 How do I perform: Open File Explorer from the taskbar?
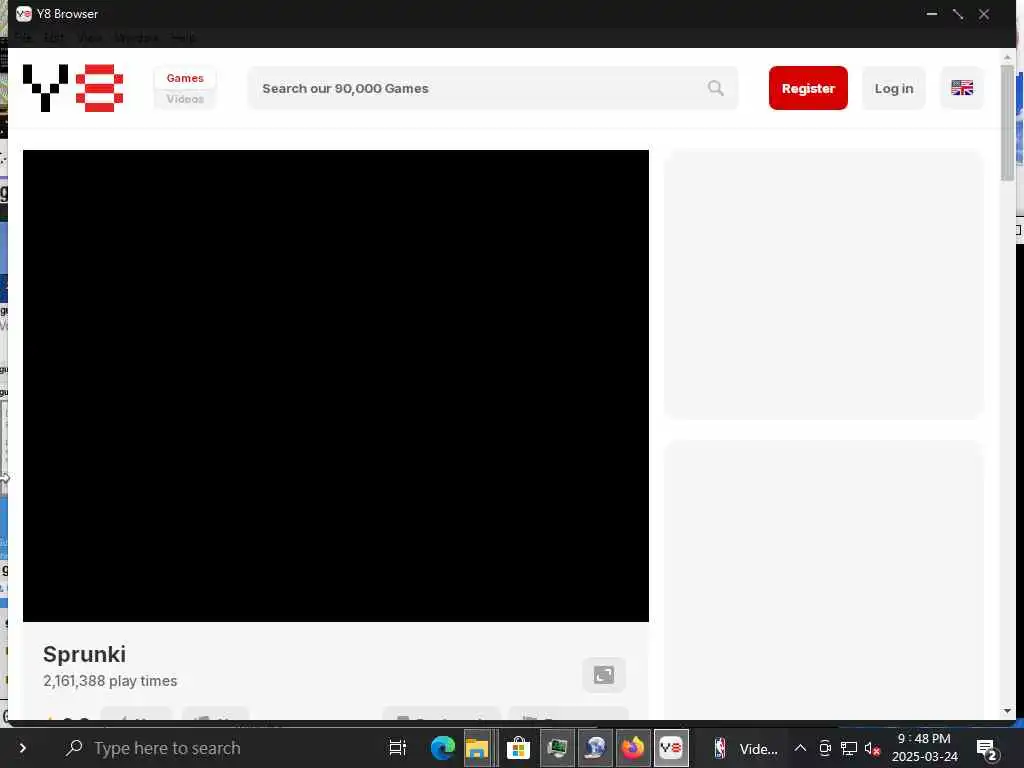pyautogui.click(x=477, y=748)
